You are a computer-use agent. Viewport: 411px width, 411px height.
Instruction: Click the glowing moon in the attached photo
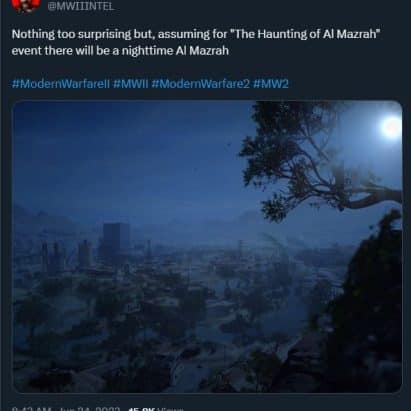[x=392, y=127]
